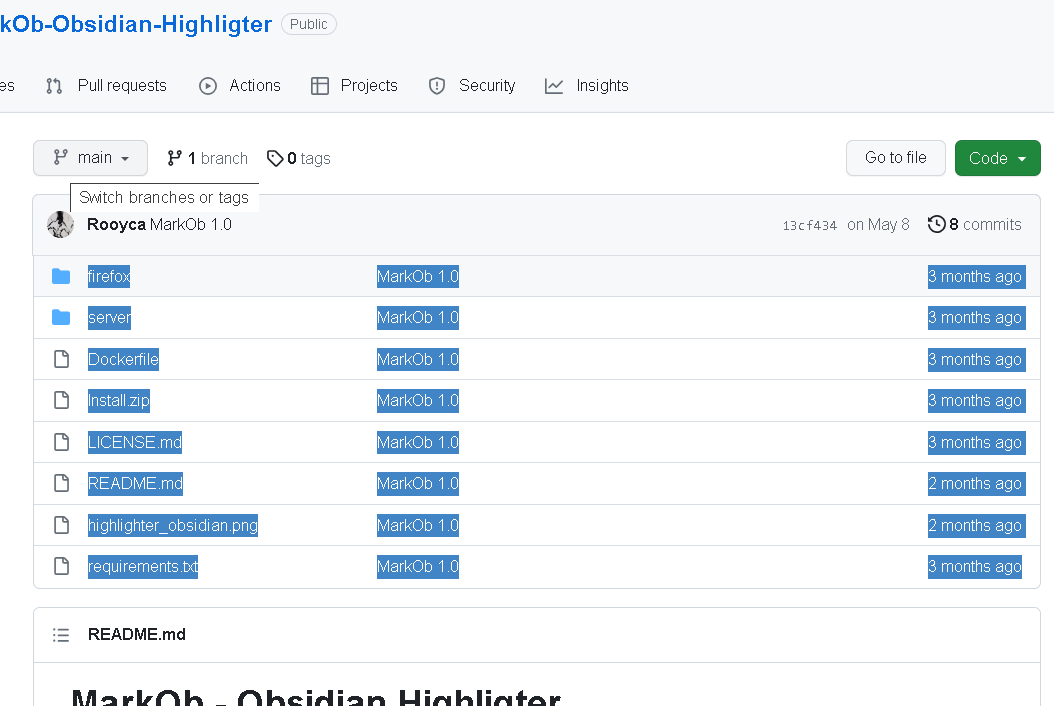This screenshot has height=706, width=1054.
Task: Click 2 months ago on highlighter_obsidian.png row
Action: point(975,525)
